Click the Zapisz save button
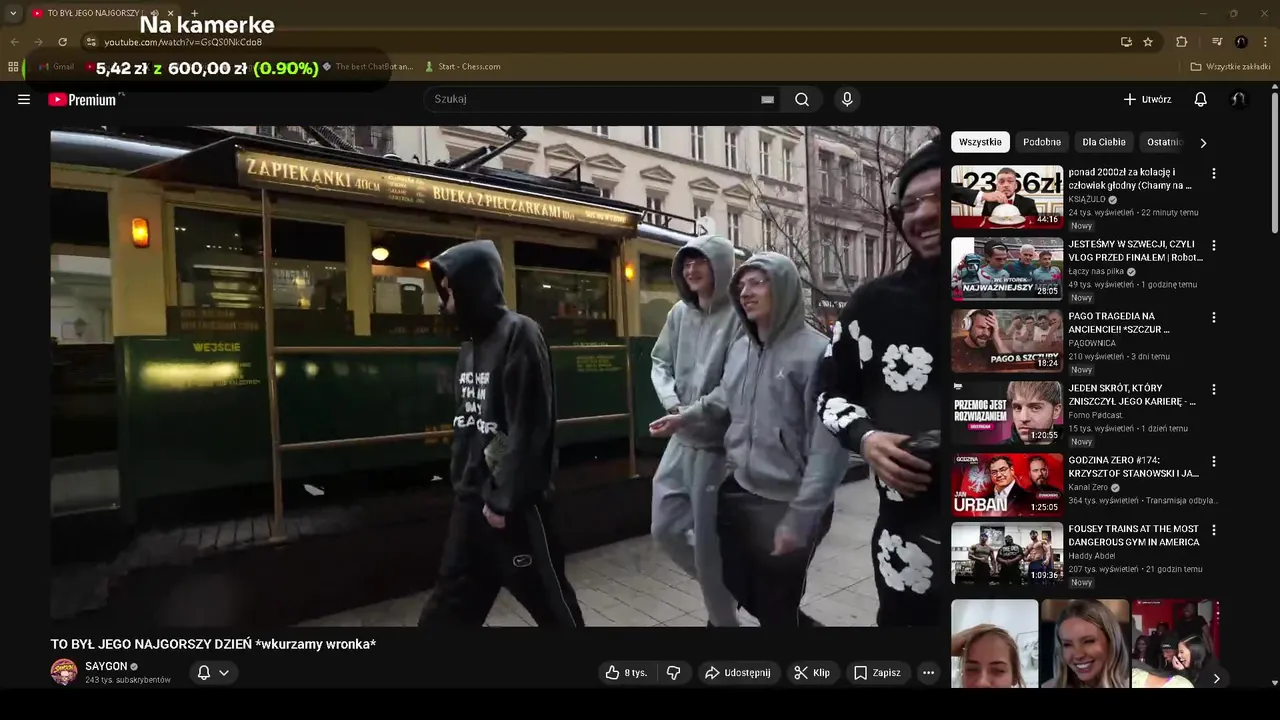This screenshot has width=1280, height=720. coord(877,673)
